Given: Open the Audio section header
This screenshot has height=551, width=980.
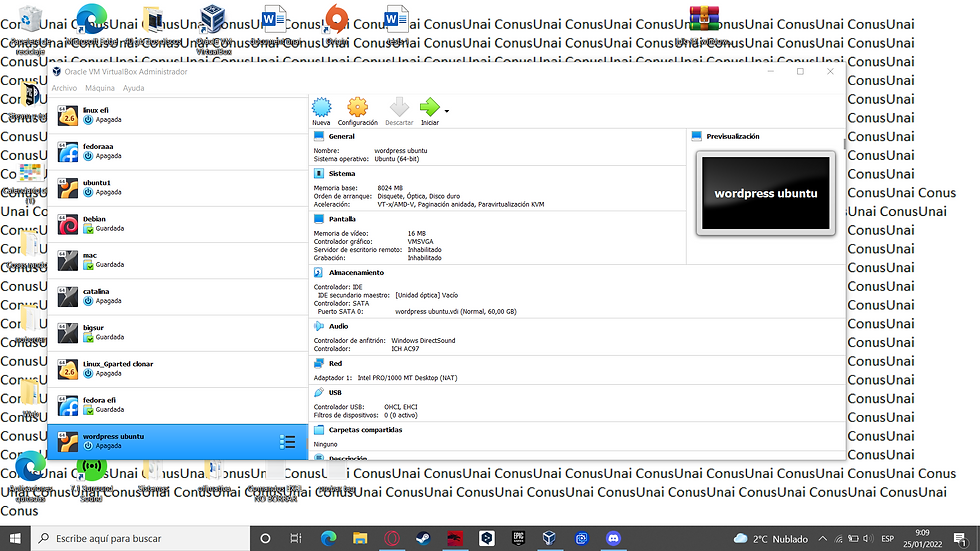Looking at the screenshot, I should tap(338, 327).
